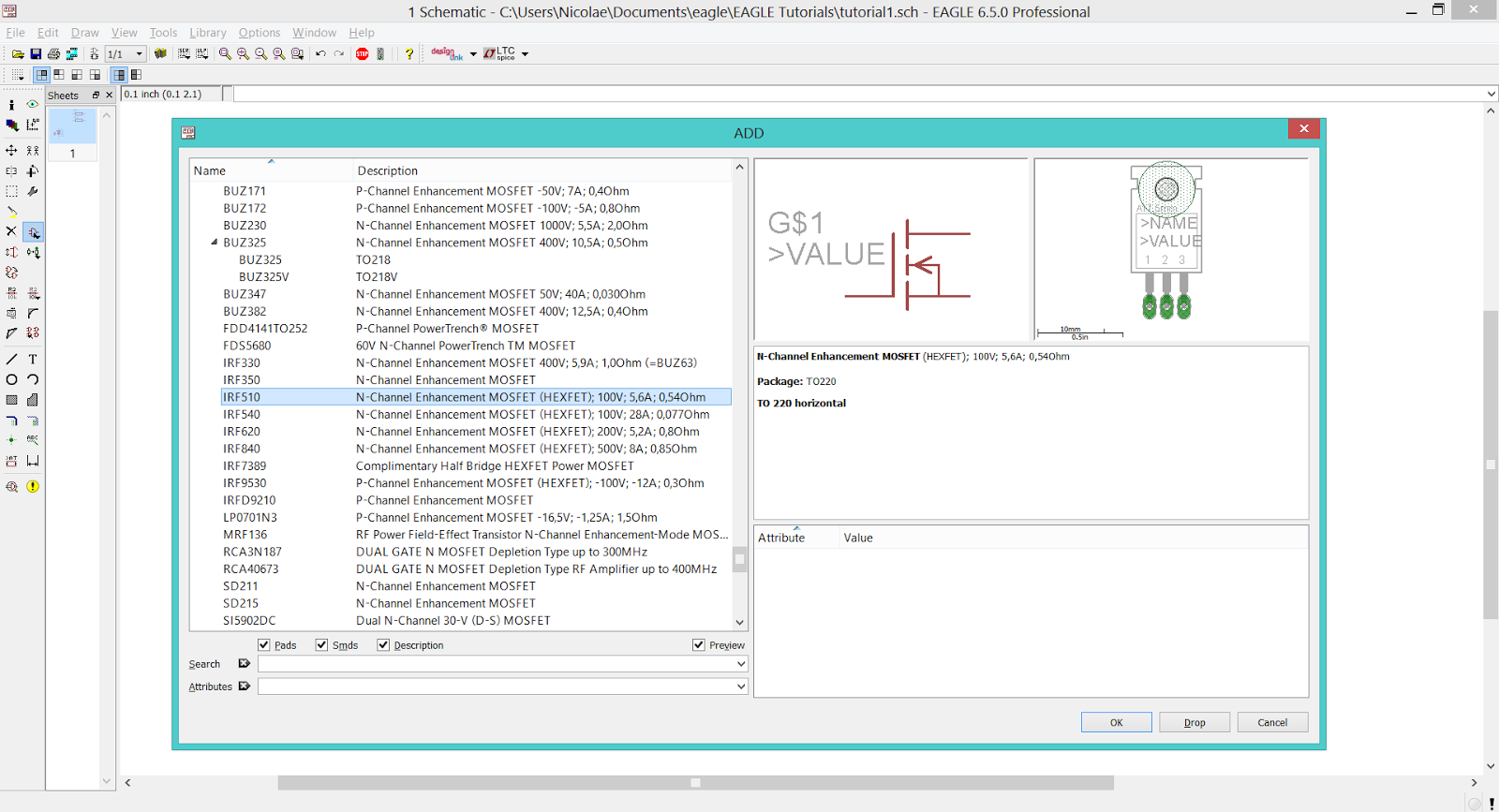Image resolution: width=1499 pixels, height=812 pixels.
Task: Click the red STOP icon
Action: pos(363,54)
